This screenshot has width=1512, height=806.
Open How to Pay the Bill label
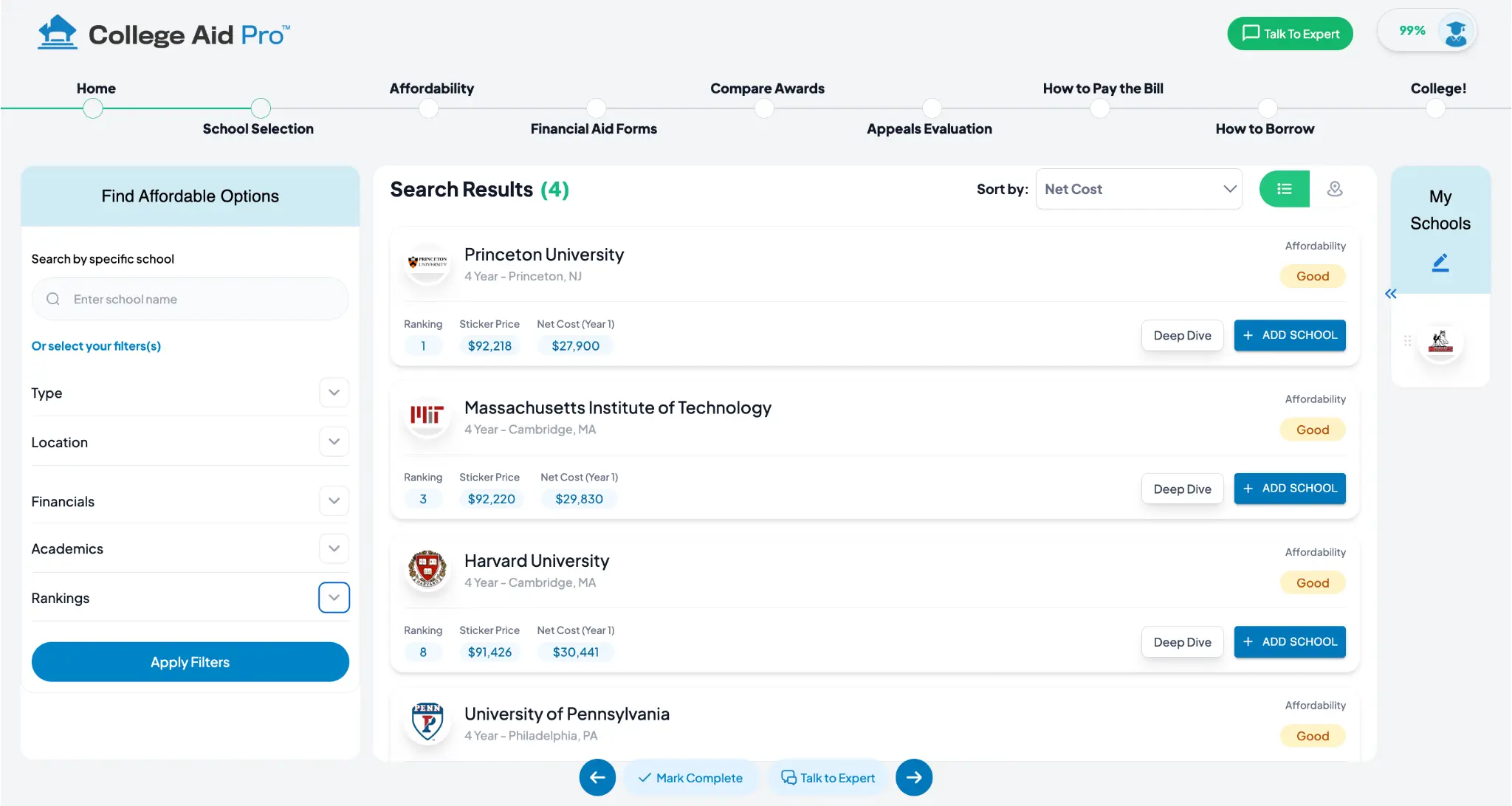tap(1103, 88)
